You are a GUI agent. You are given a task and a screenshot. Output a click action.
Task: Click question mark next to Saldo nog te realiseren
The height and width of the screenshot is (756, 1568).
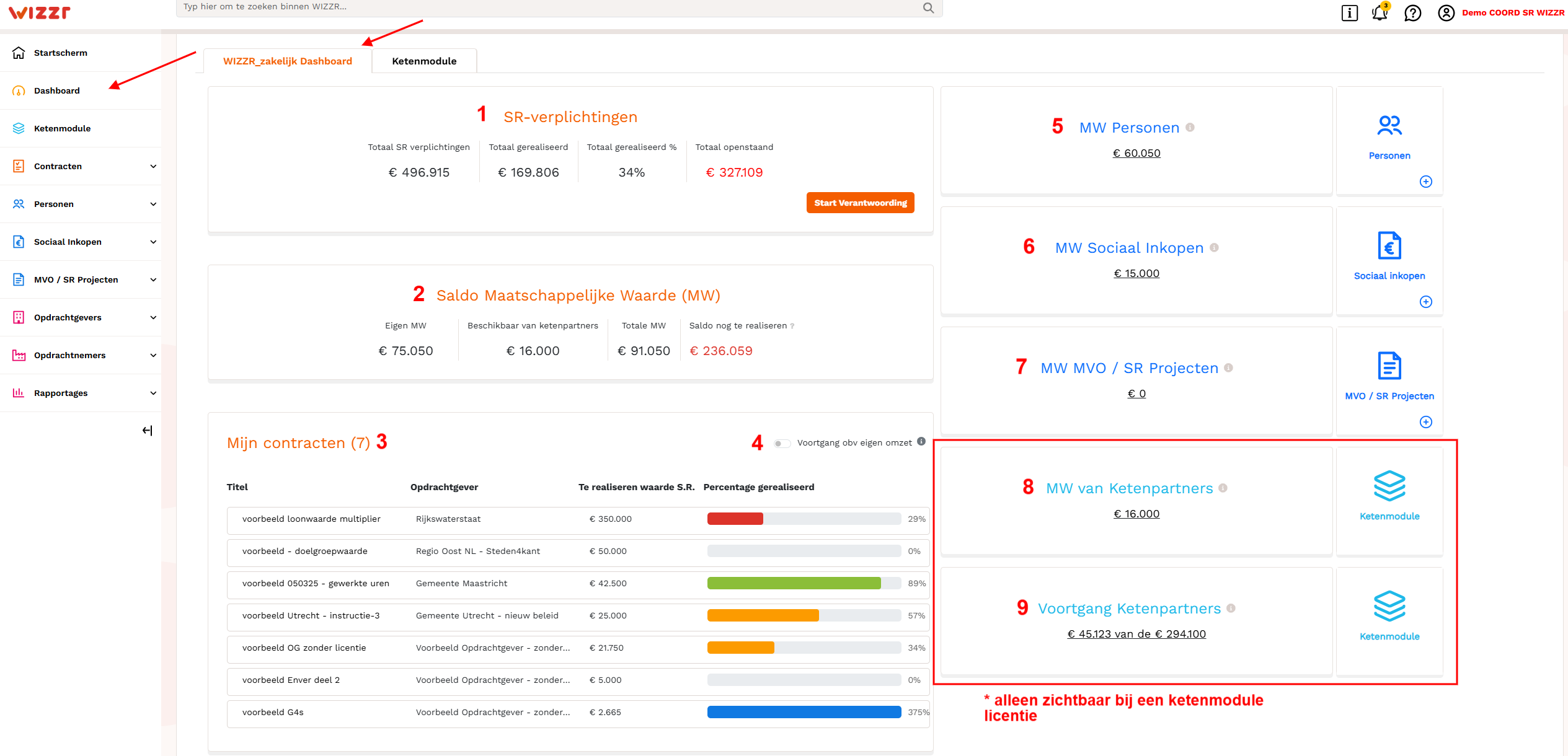(792, 326)
